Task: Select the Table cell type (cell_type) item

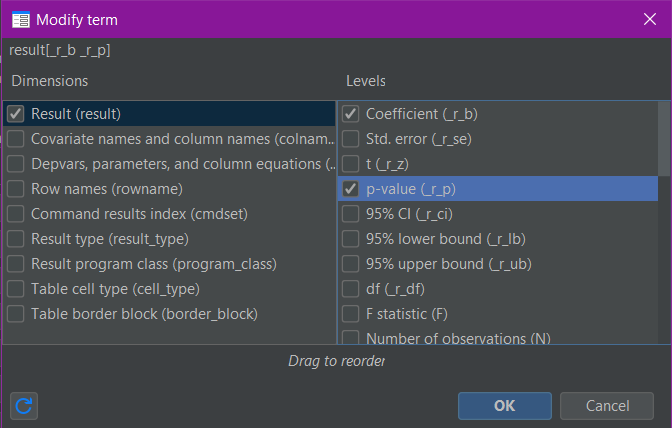Action: pyautogui.click(x=16, y=289)
